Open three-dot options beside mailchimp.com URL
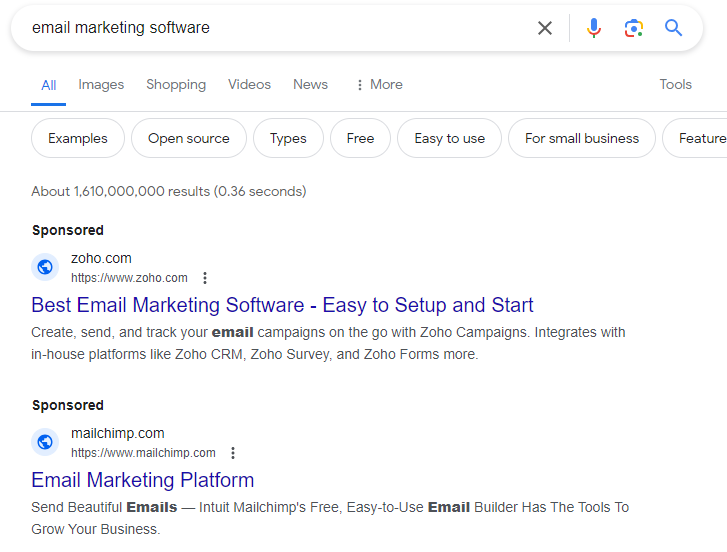This screenshot has width=727, height=552. point(233,453)
